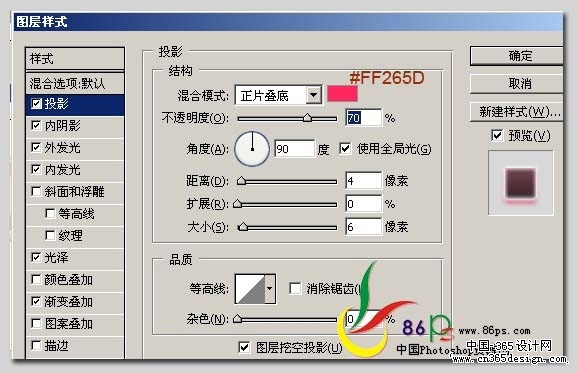
Task: Click the opacity value field showing 70
Action: point(364,118)
